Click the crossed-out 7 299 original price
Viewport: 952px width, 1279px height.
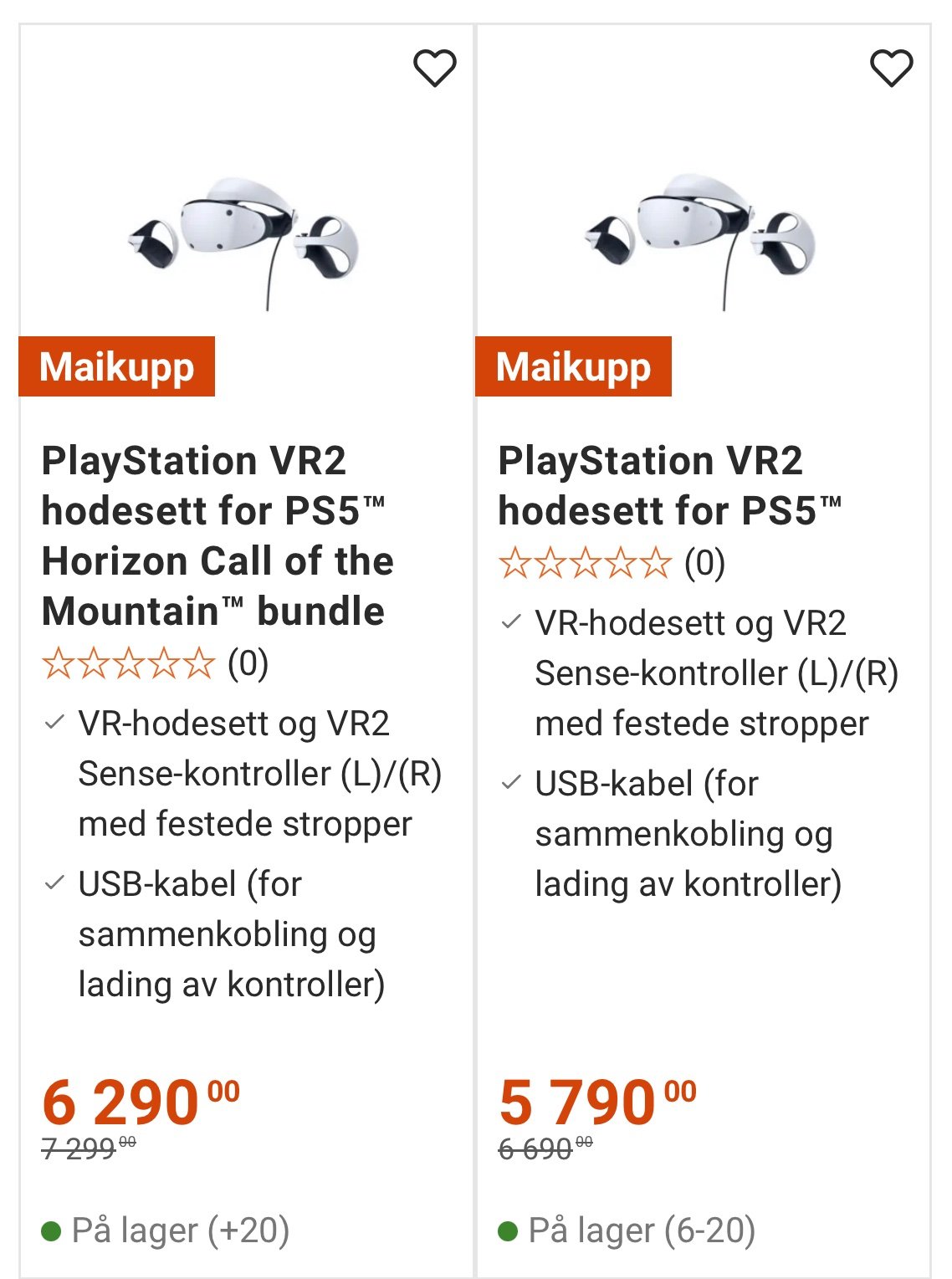pyautogui.click(x=89, y=1149)
